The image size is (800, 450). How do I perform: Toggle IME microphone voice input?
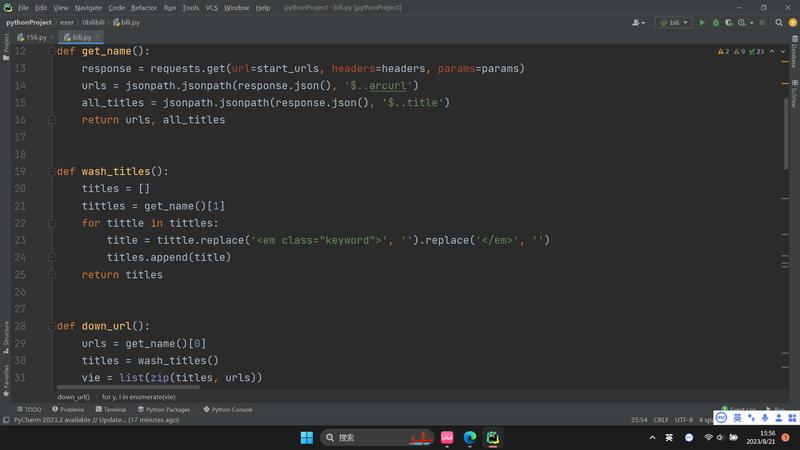pos(764,418)
